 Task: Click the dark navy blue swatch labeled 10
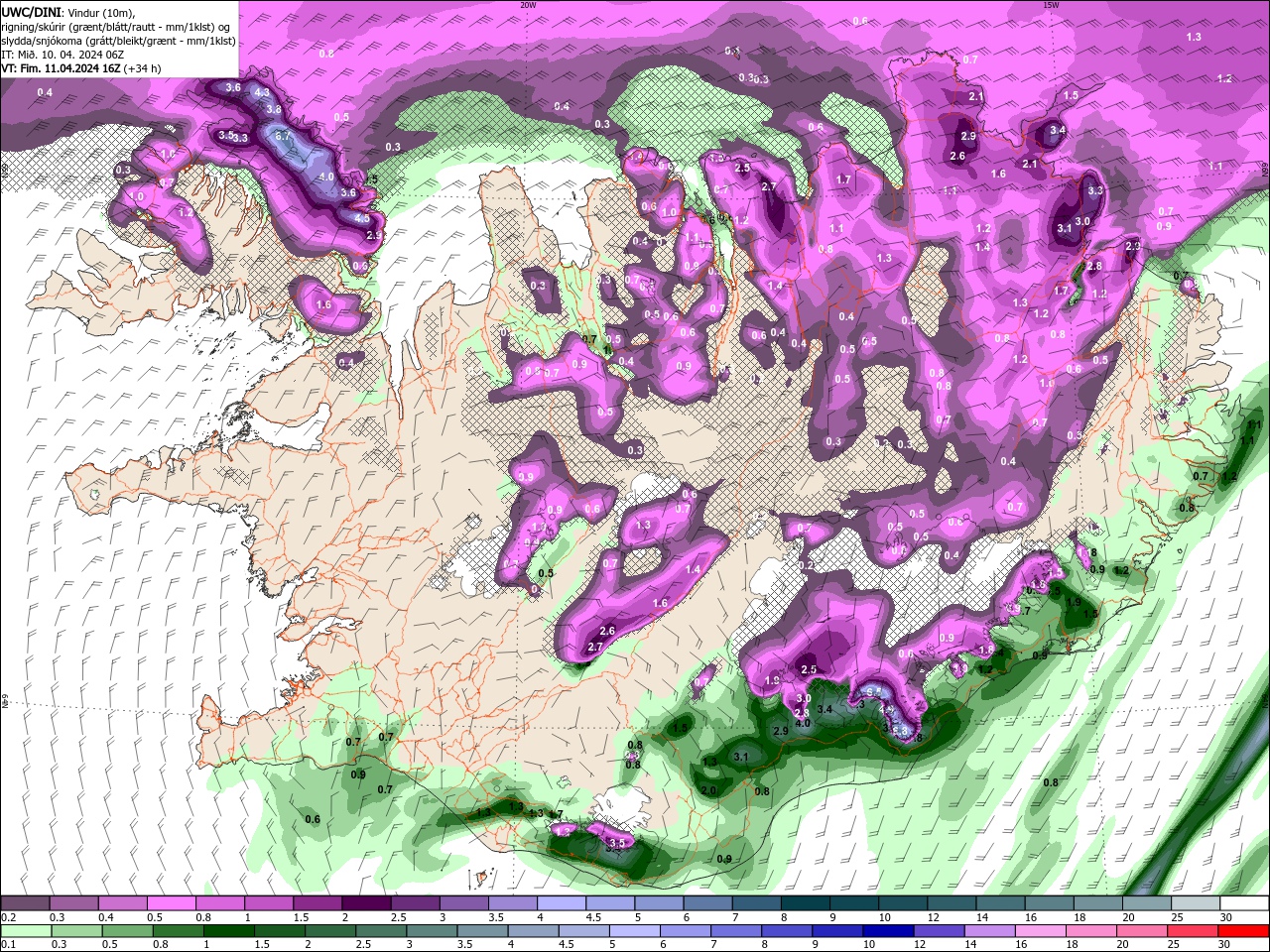tap(887, 931)
